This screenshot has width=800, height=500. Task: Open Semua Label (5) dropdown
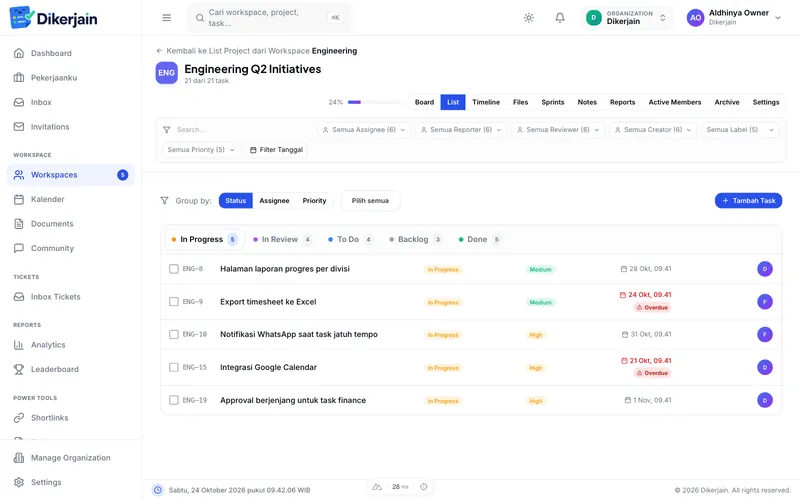(x=740, y=130)
